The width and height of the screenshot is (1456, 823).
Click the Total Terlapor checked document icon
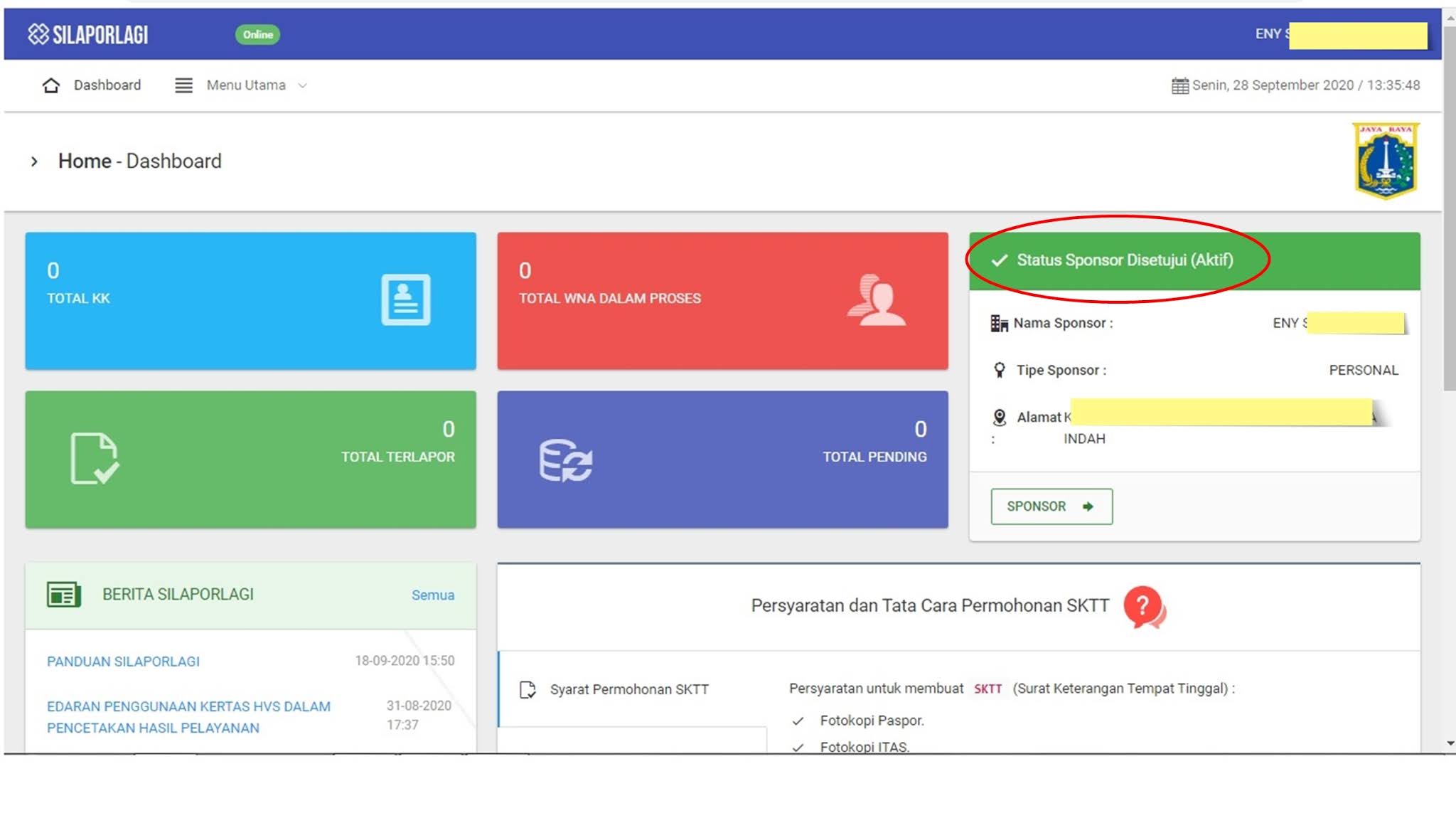[95, 459]
